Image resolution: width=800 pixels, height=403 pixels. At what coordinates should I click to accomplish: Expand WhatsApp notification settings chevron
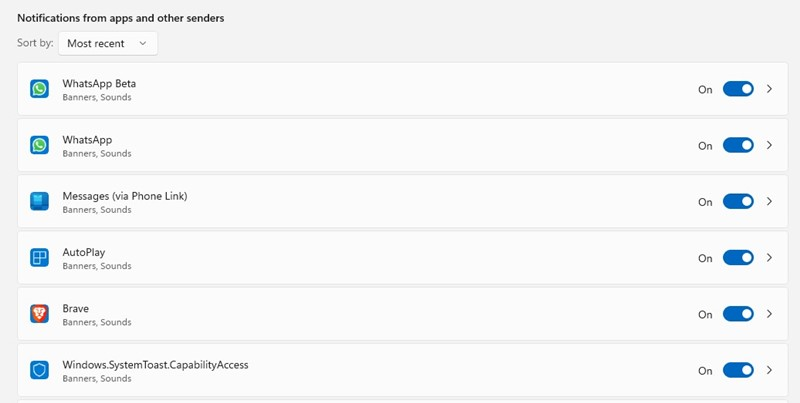coord(769,145)
